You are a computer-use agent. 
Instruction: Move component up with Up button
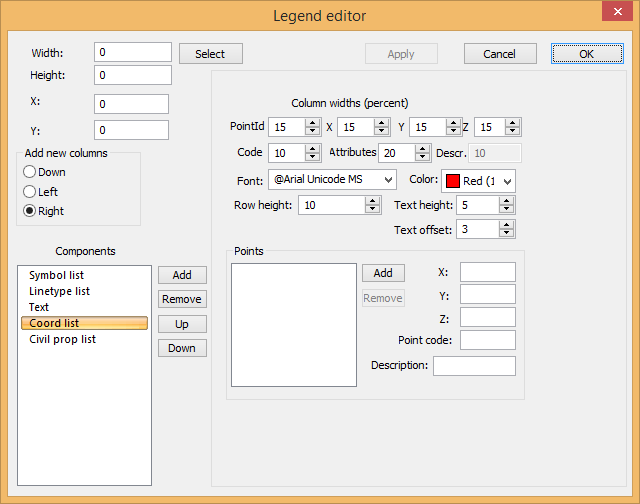click(182, 324)
